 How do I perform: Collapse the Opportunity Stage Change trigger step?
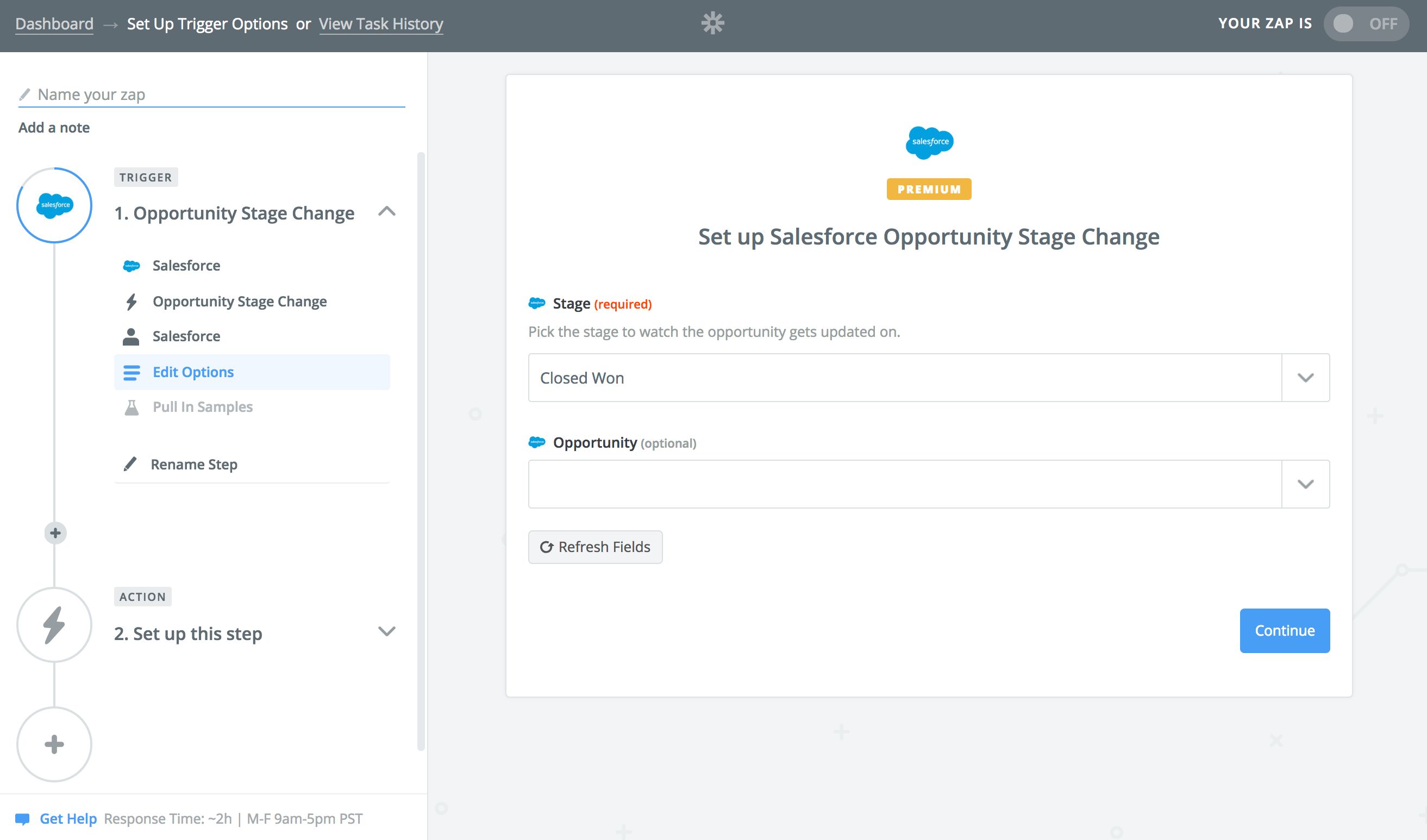(x=387, y=212)
